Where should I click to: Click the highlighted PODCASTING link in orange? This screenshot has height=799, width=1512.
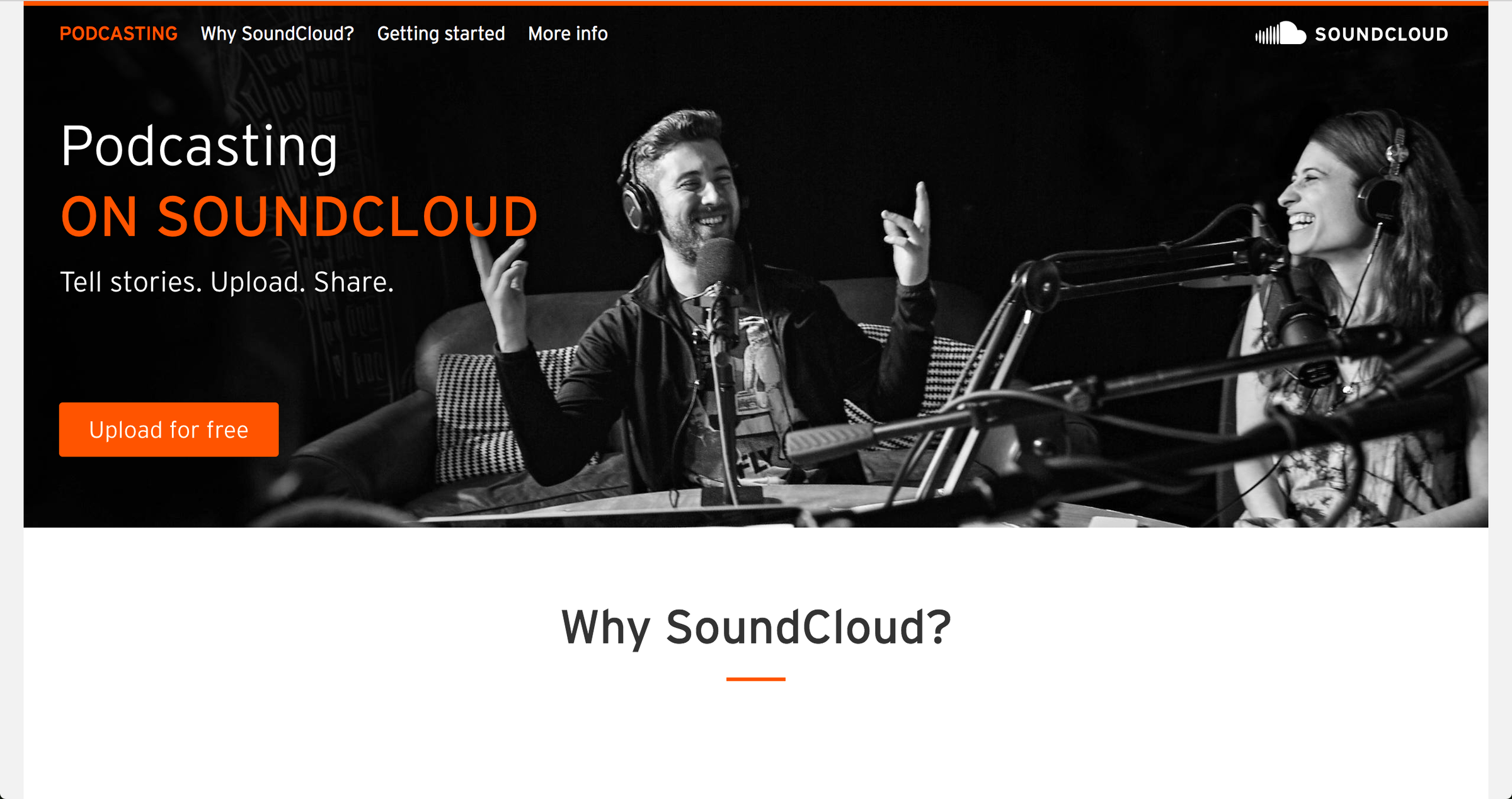(118, 33)
